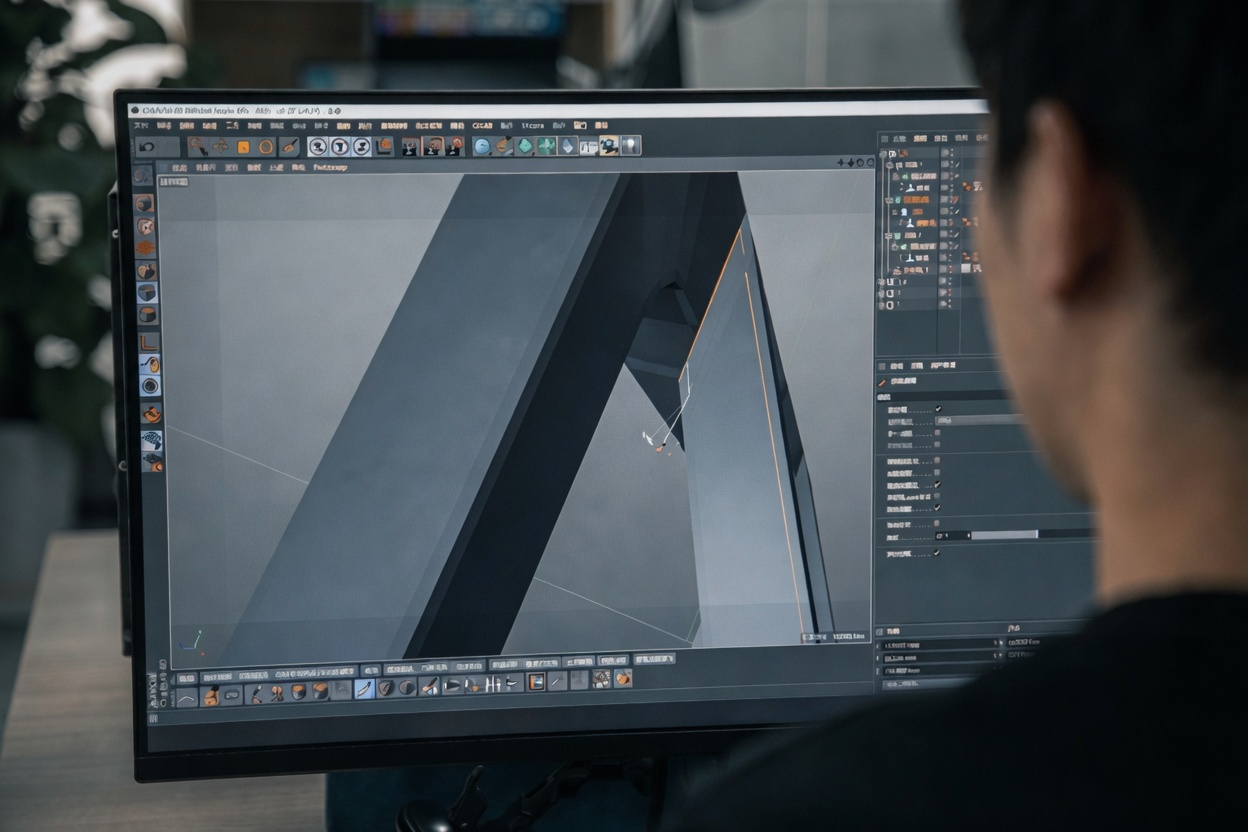
Task: Click the checkered sphere icon in bottom toolbar
Action: (x=600, y=679)
